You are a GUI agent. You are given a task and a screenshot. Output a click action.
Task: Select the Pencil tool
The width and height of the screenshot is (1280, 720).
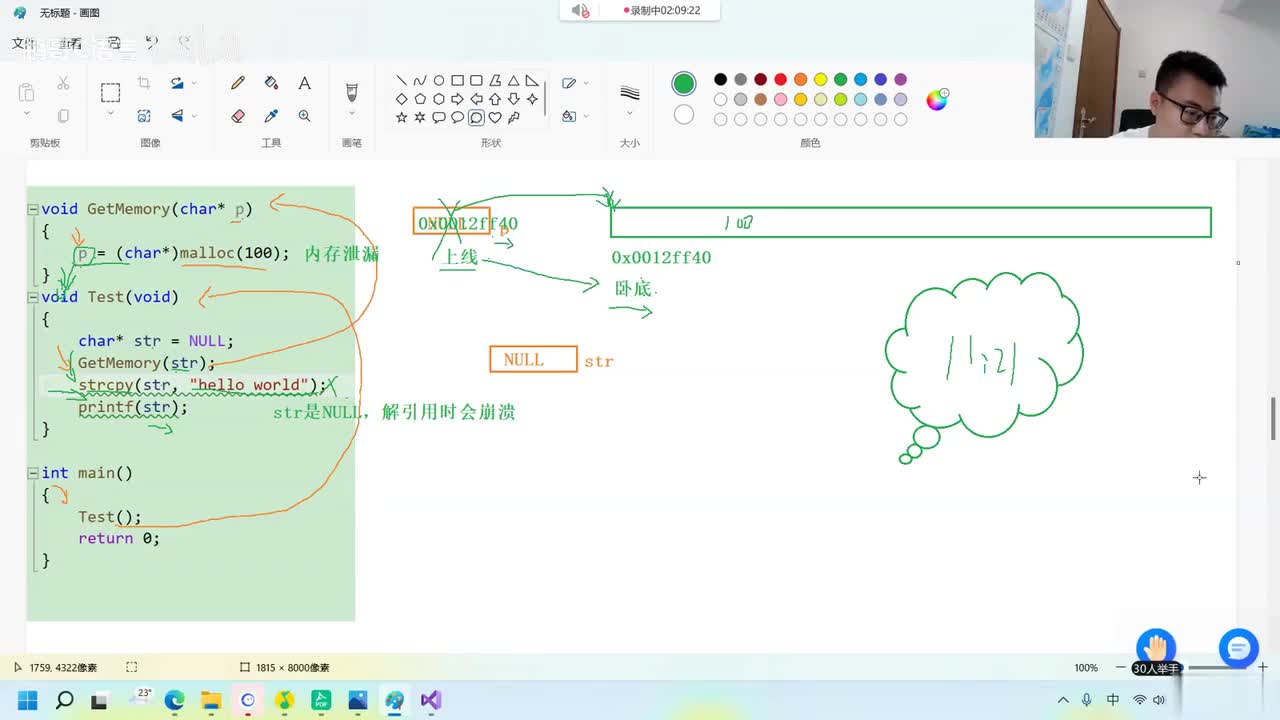(x=238, y=84)
